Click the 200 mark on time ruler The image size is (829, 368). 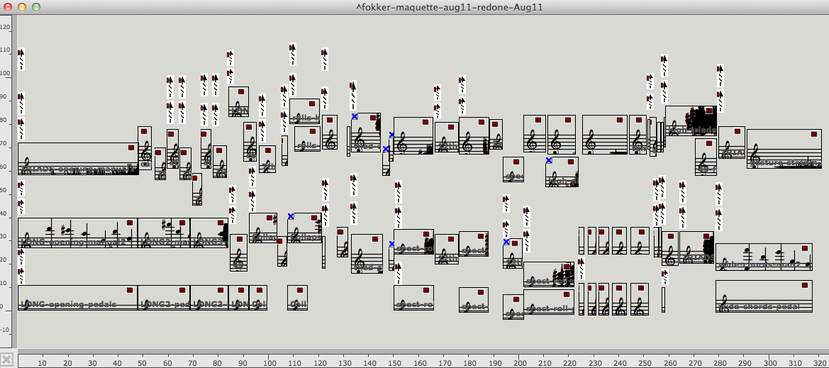click(x=520, y=363)
